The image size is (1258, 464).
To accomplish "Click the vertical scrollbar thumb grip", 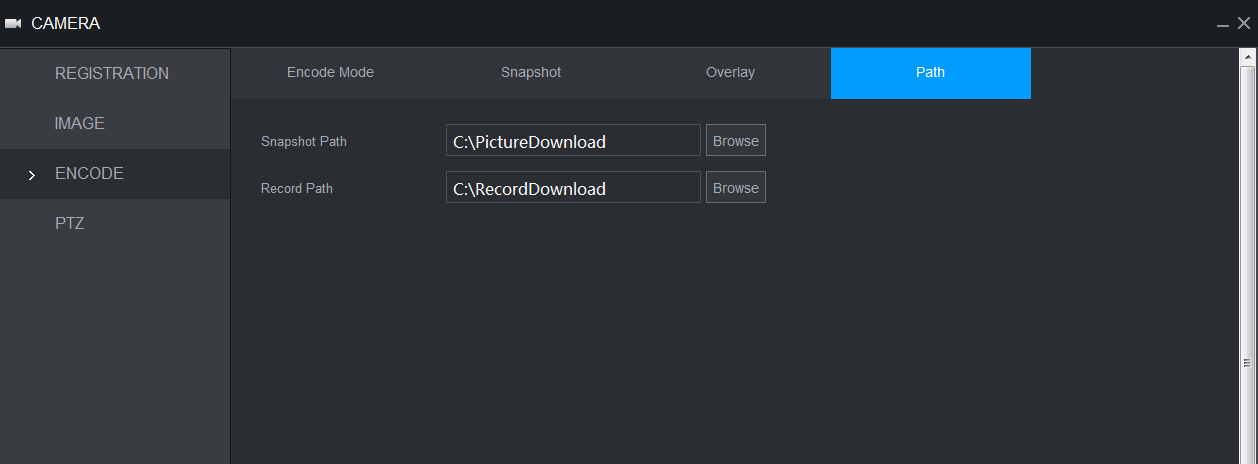I will 1247,362.
